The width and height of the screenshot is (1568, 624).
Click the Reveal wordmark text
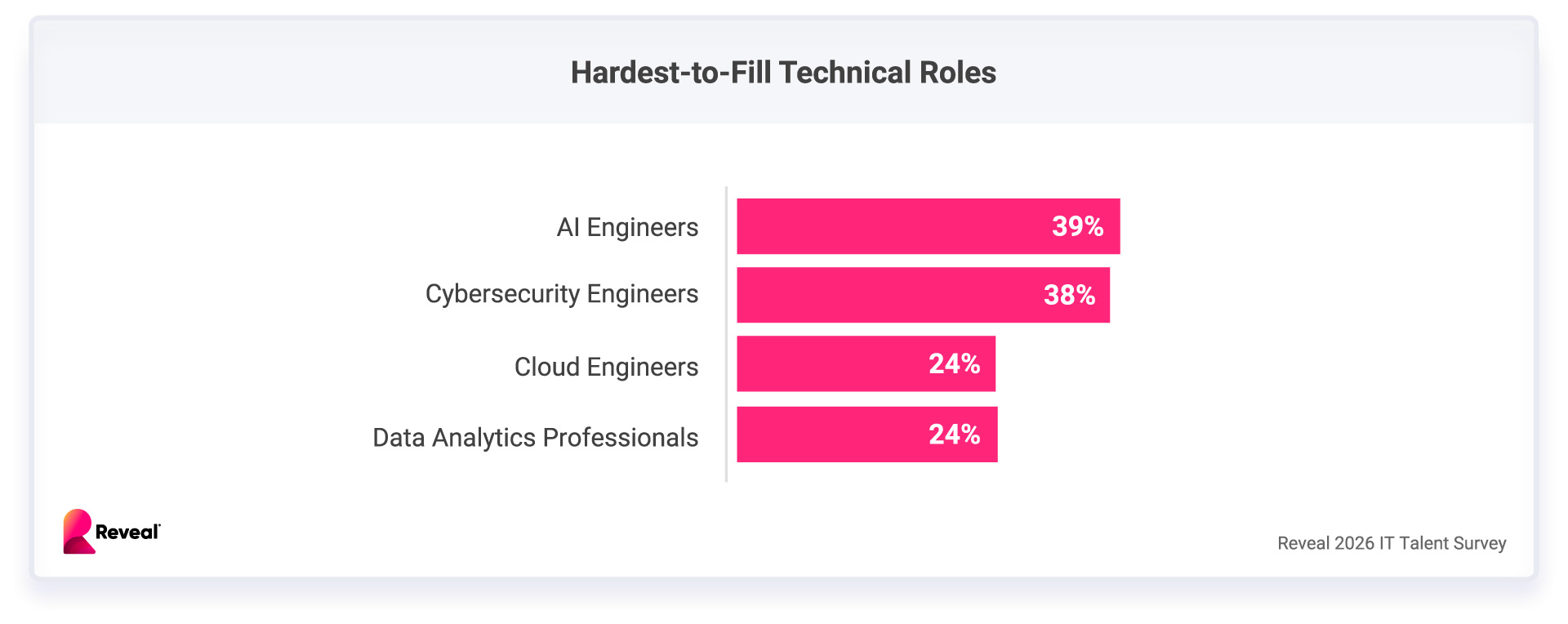127,533
